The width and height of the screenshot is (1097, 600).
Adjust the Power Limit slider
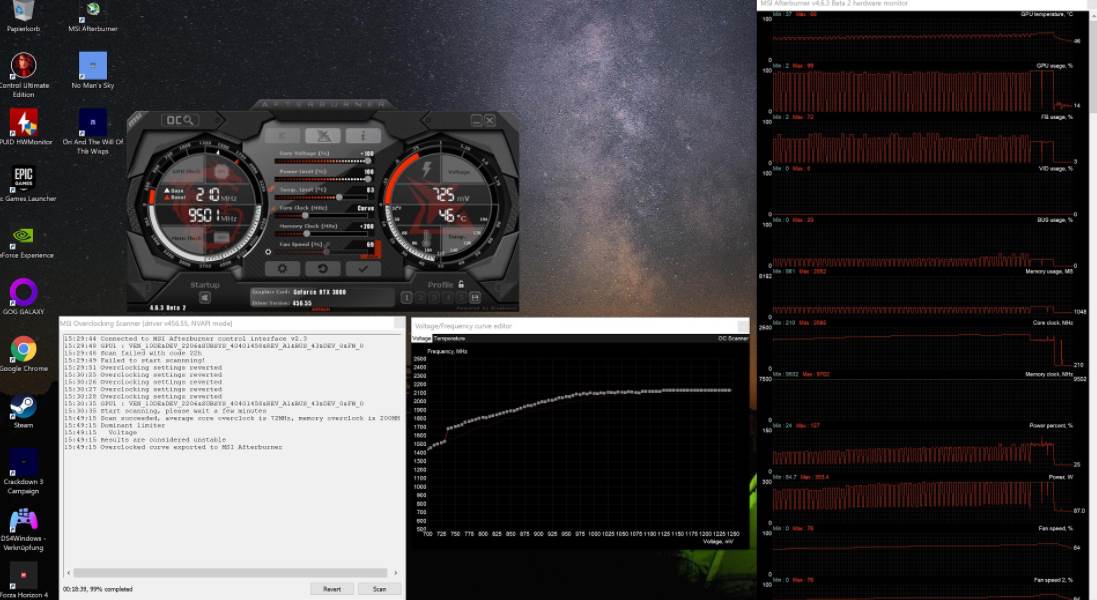[324, 179]
